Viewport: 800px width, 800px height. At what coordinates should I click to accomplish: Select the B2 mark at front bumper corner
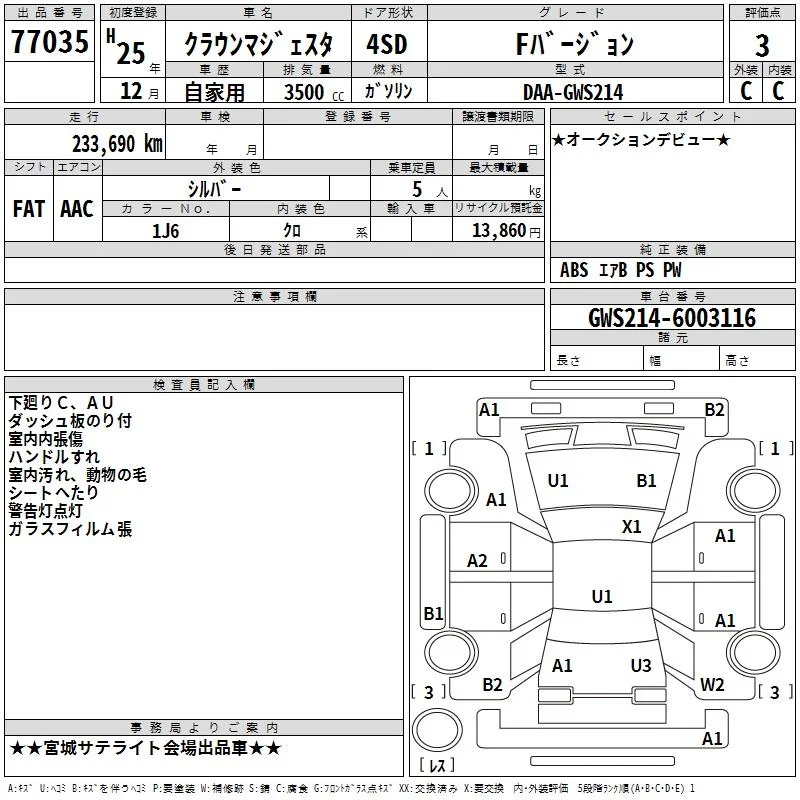(714, 410)
